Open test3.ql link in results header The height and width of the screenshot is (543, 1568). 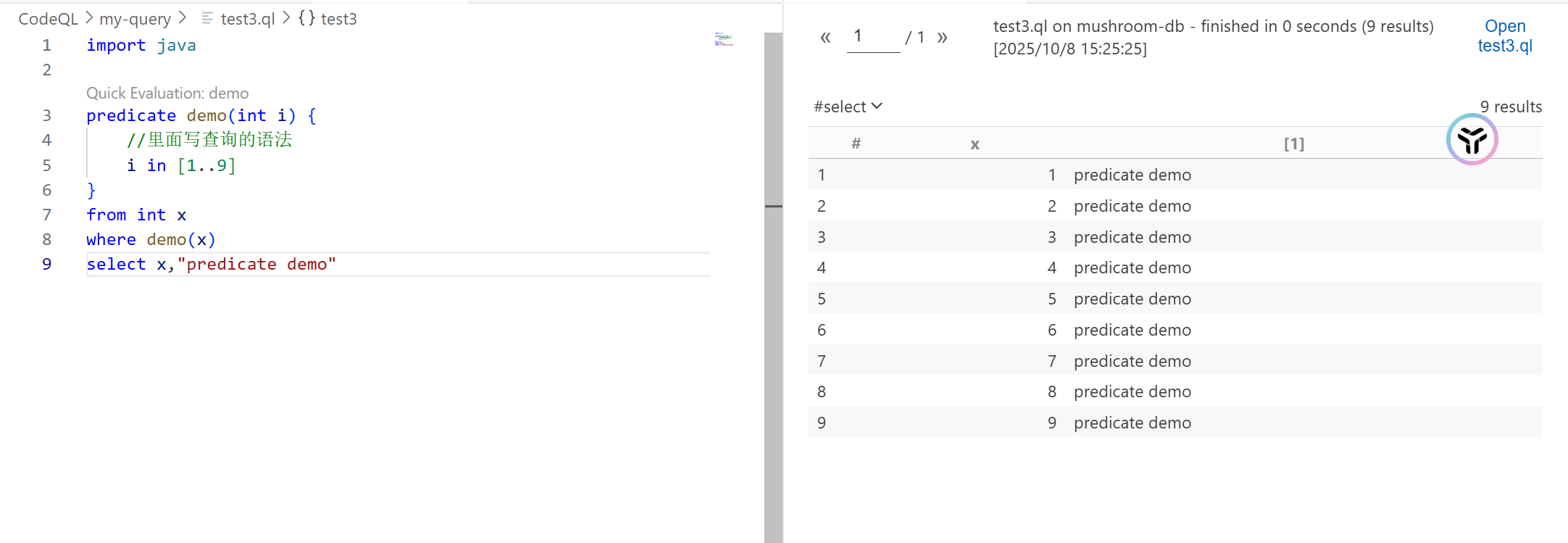tap(1505, 36)
